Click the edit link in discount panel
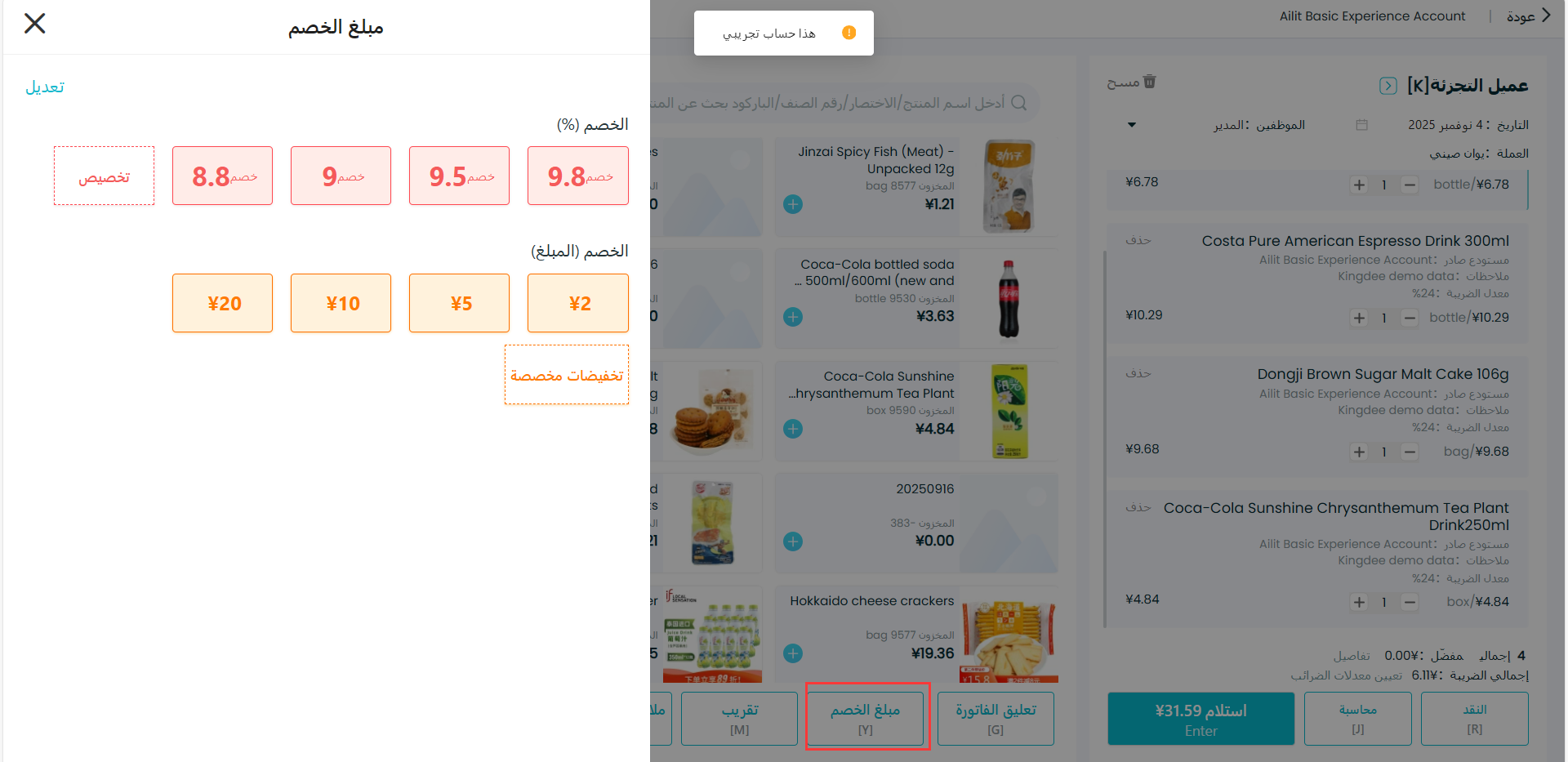The width and height of the screenshot is (1568, 762). pos(45,87)
